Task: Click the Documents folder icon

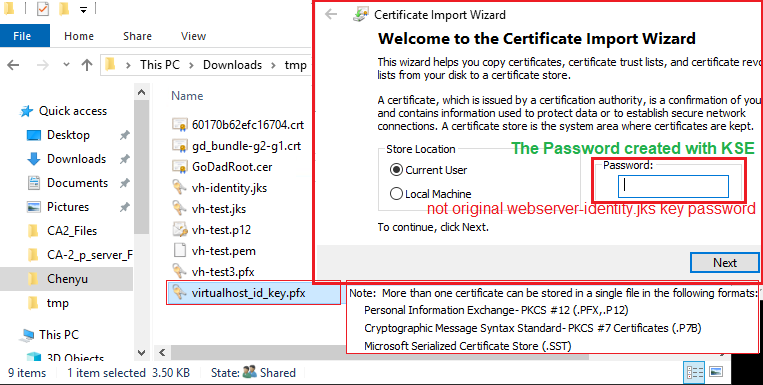Action: tap(34, 183)
